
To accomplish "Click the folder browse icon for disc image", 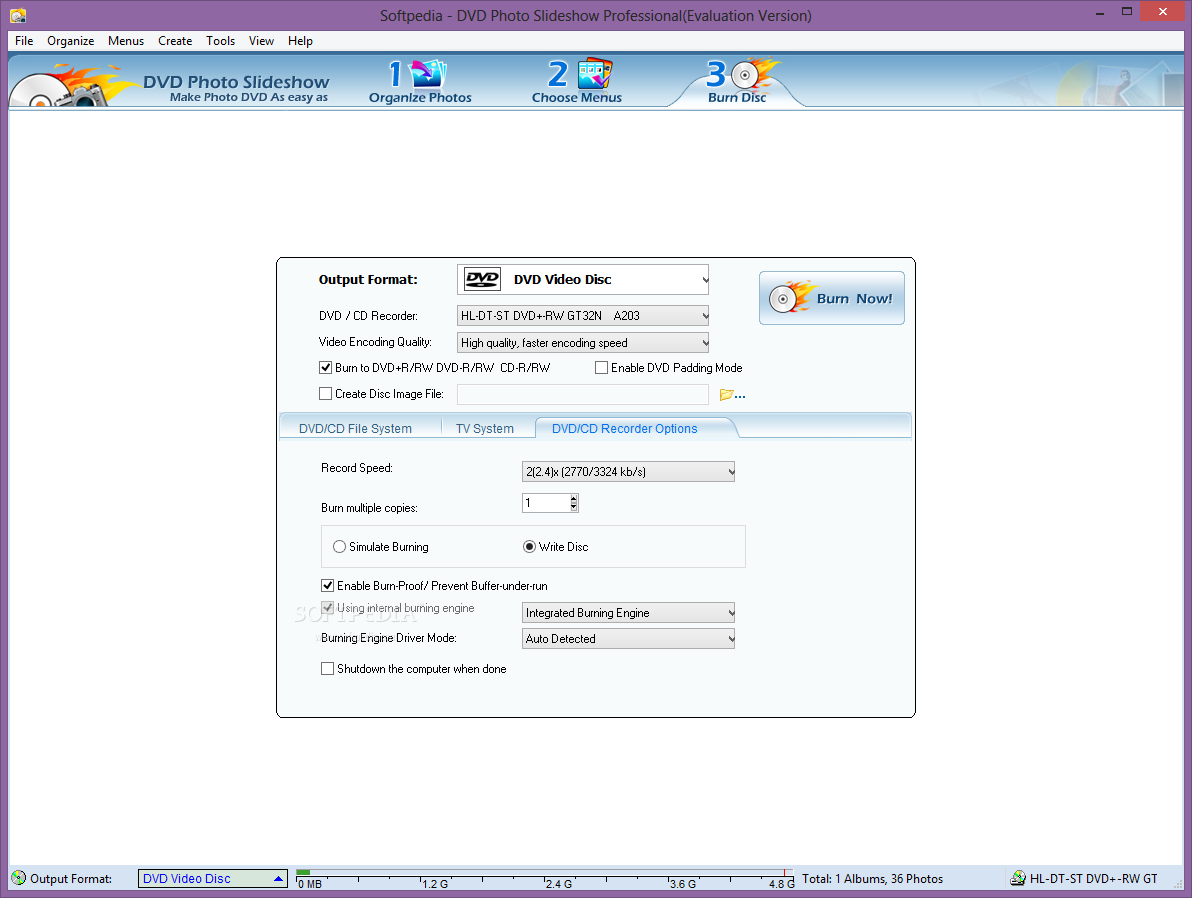I will click(731, 395).
